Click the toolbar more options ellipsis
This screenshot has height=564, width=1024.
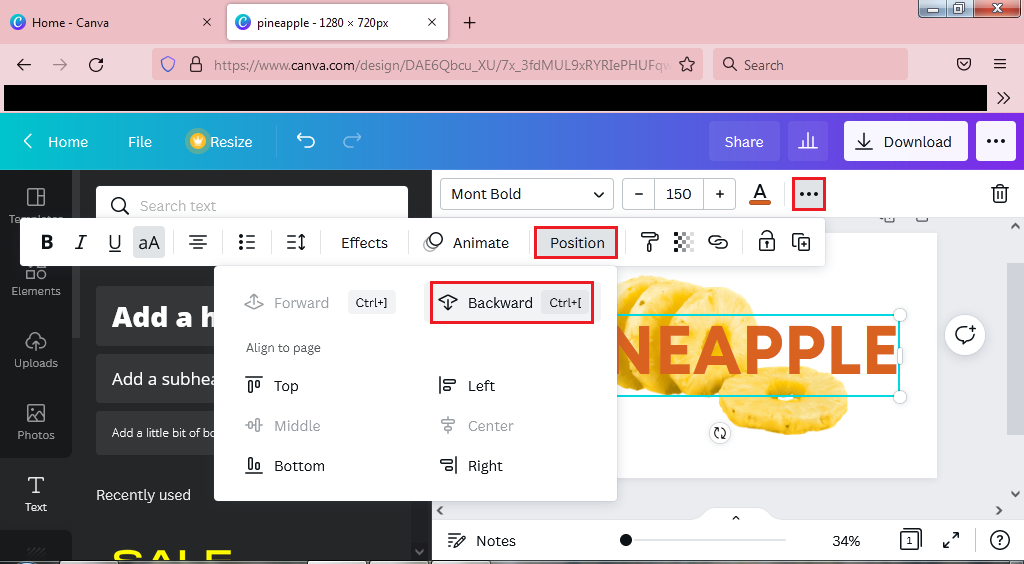click(x=808, y=194)
